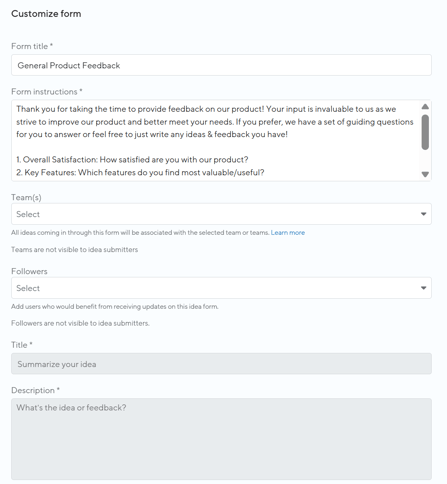Click the Key Features question line

click(x=140, y=172)
